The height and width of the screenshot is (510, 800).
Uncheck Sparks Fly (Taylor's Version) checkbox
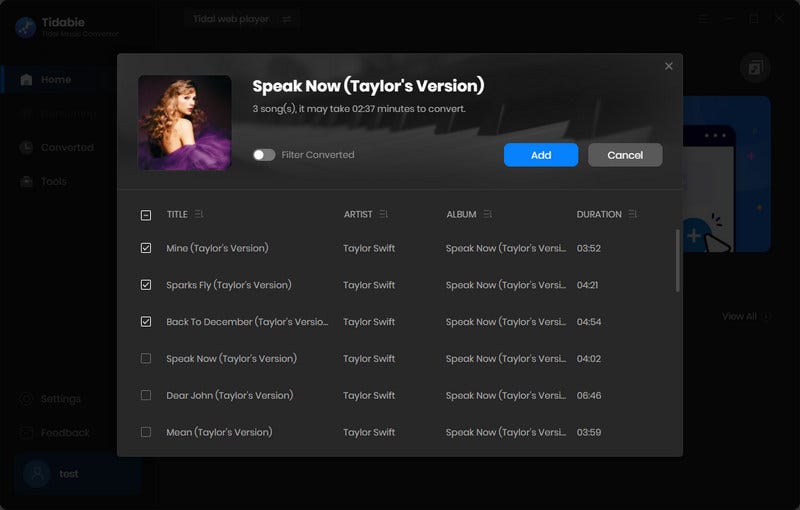146,285
